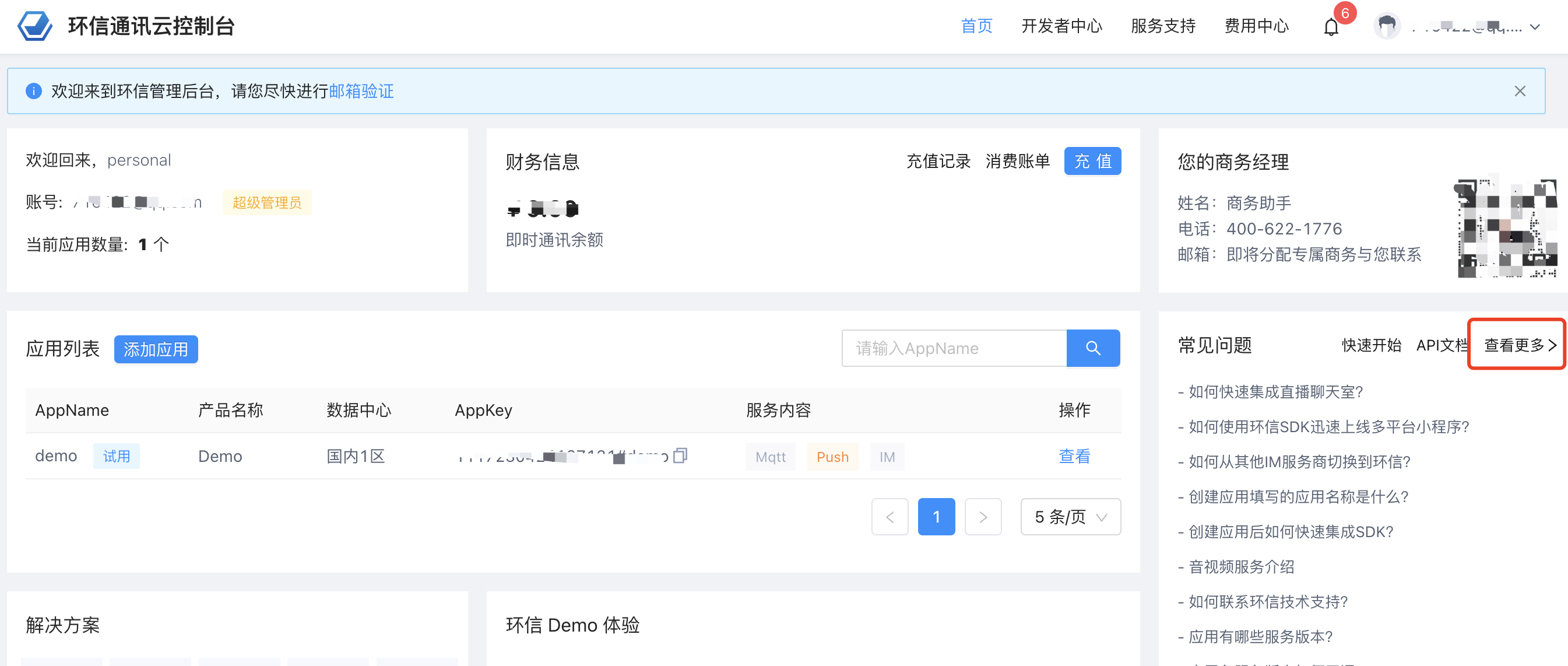The width and height of the screenshot is (1568, 666).
Task: Click the search magnifier button
Action: coord(1092,349)
